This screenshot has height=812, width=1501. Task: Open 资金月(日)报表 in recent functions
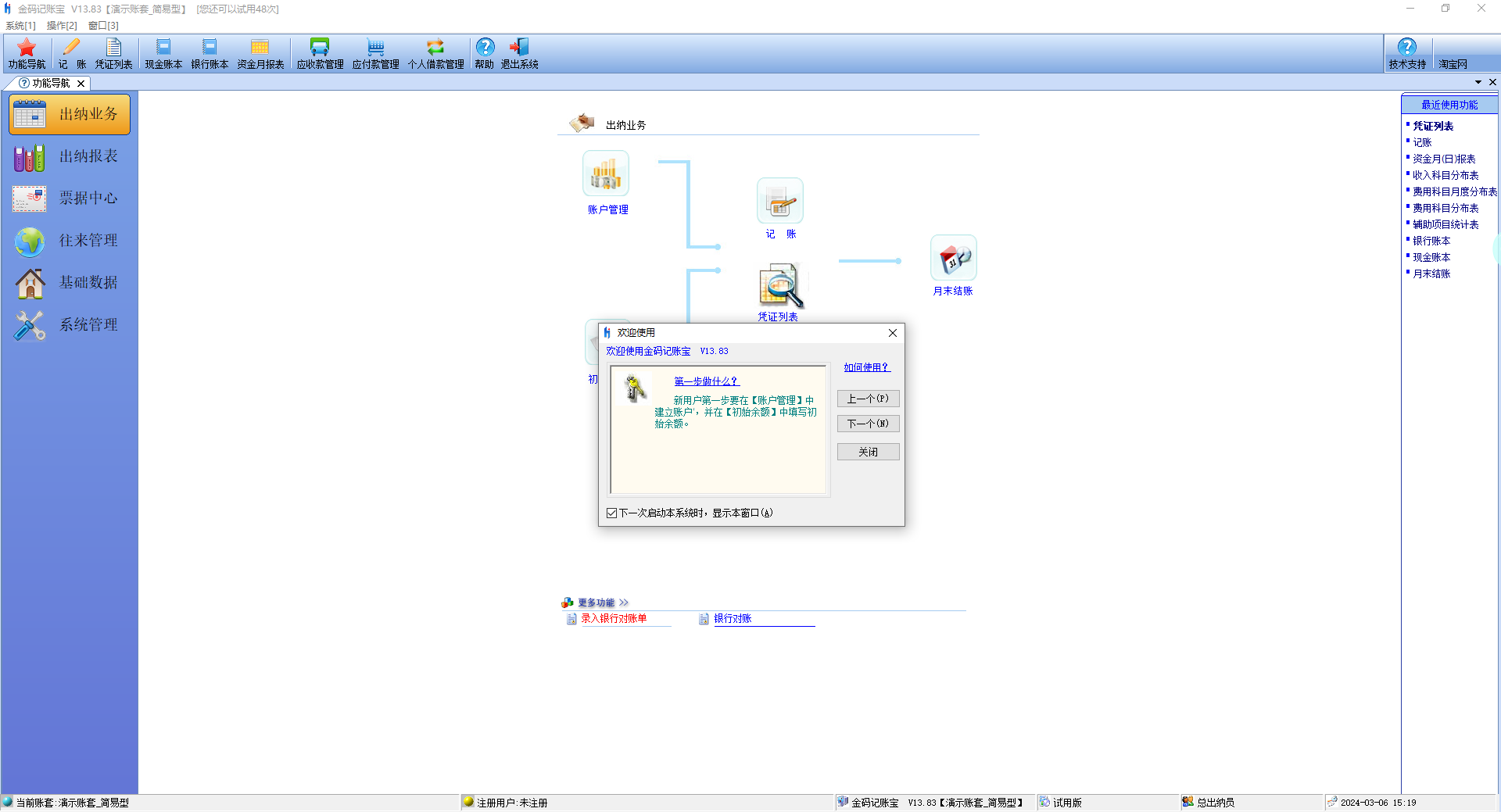pos(1444,159)
